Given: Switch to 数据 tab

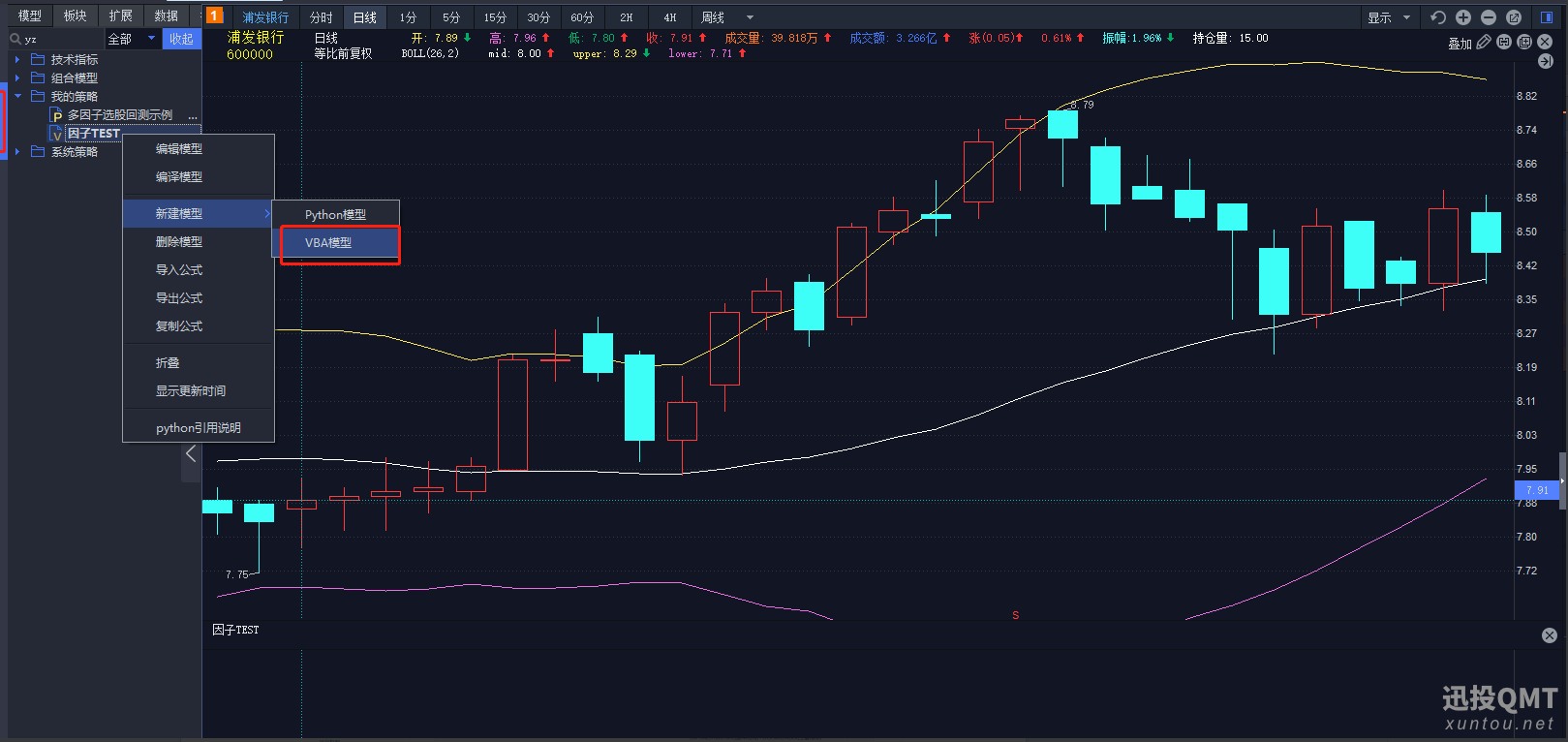Looking at the screenshot, I should click(166, 15).
